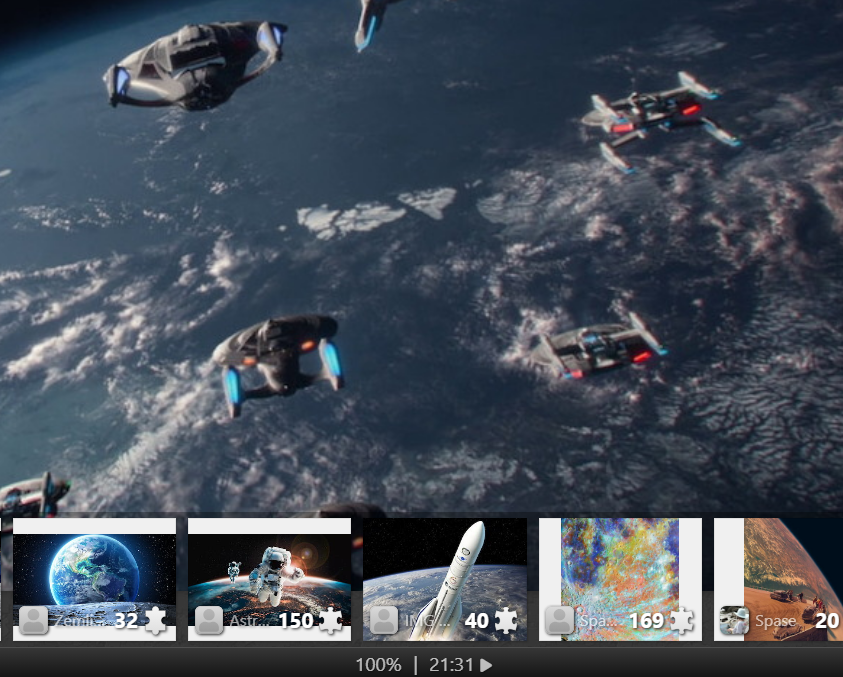Open the astronaut puzzle thumbnail
Viewport: 843px width, 677px height.
click(269, 568)
